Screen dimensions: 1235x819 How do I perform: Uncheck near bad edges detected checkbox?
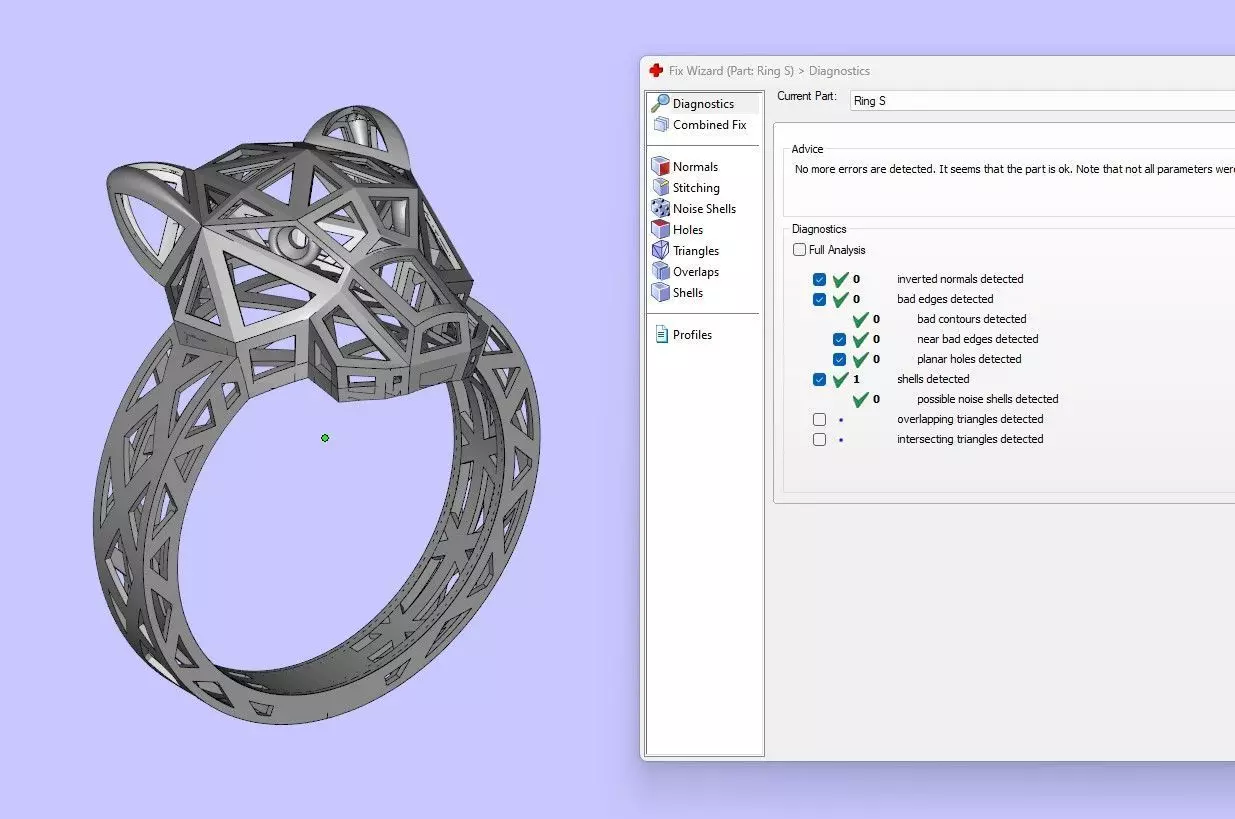(x=839, y=340)
